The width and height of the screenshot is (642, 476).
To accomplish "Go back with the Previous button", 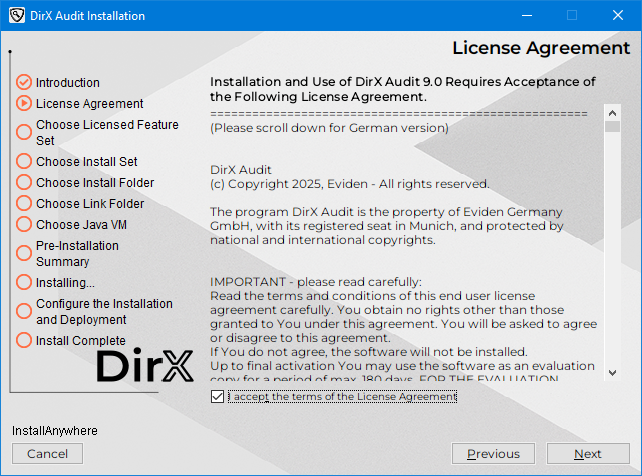I will click(x=493, y=454).
